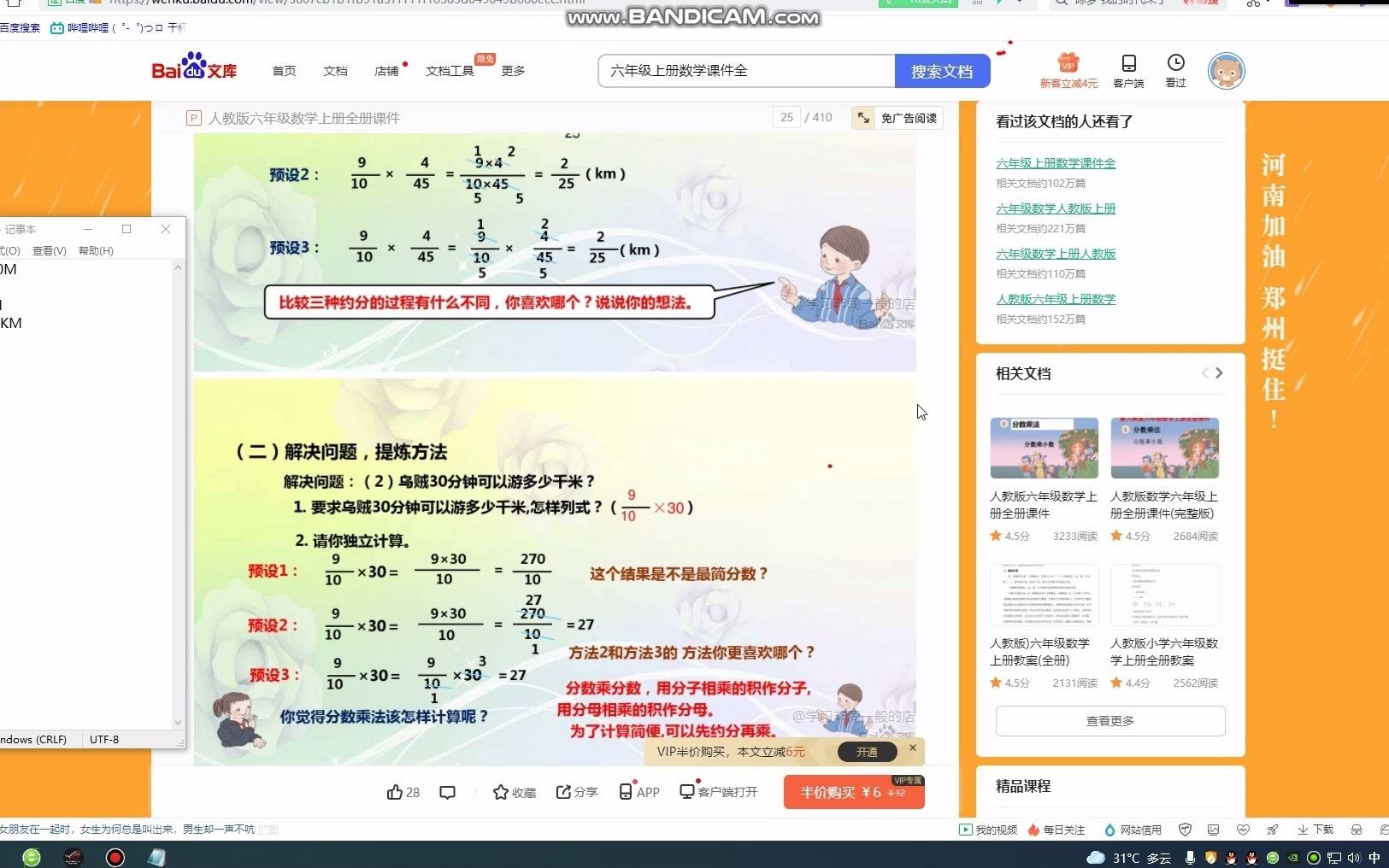
Task: Open the 六年级上册数学课件全 link
Action: coord(1056,163)
